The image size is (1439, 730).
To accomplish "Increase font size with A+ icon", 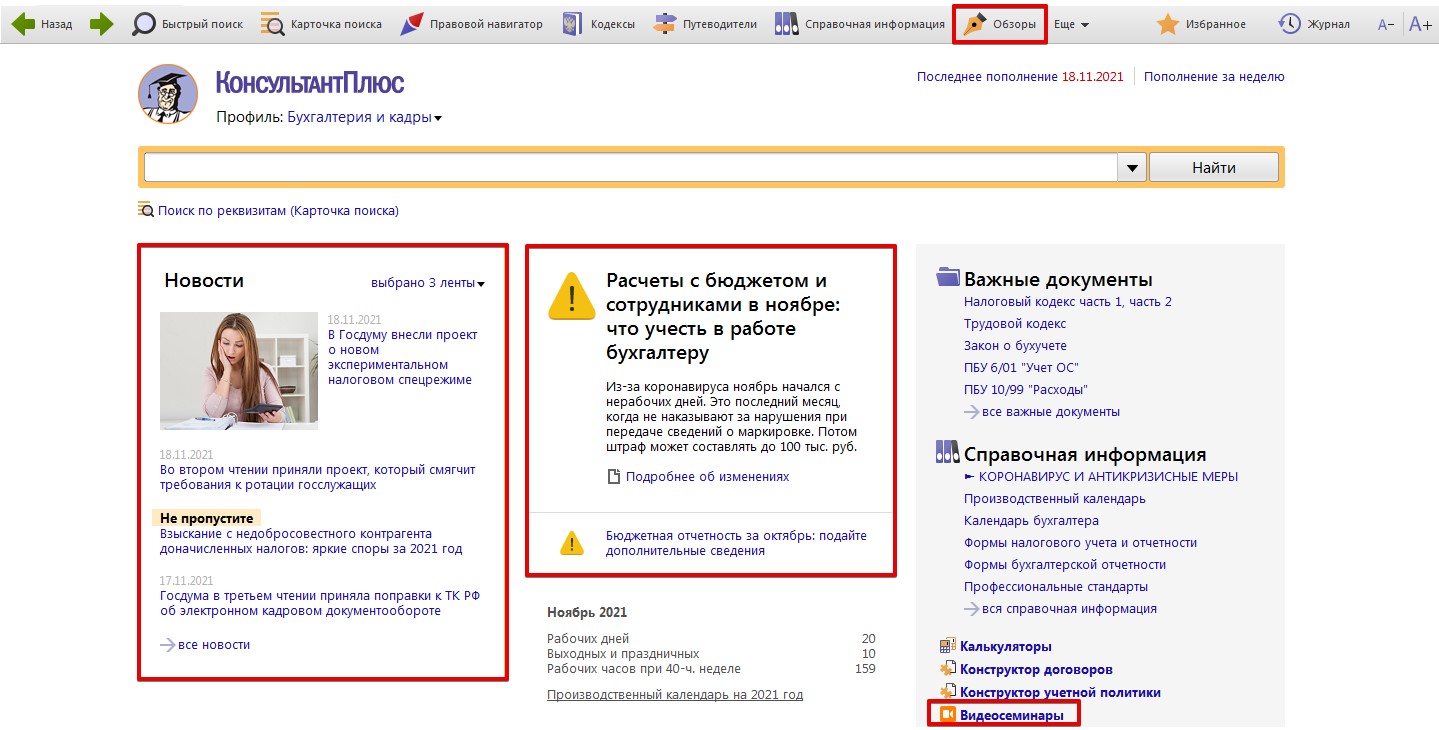I will click(1420, 24).
